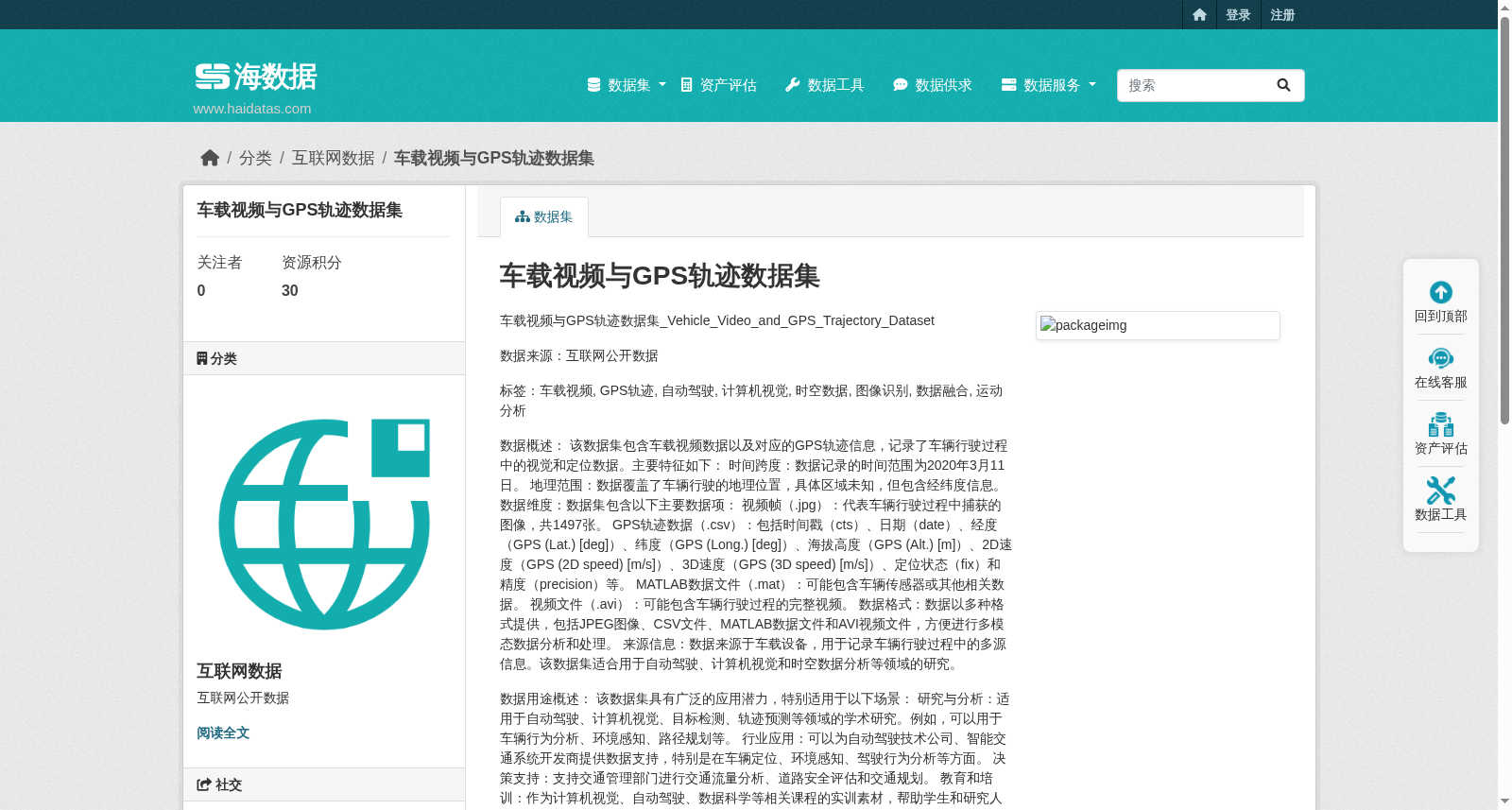Click 在线客服 headset icon
This screenshot has width=1512, height=810.
1441,358
